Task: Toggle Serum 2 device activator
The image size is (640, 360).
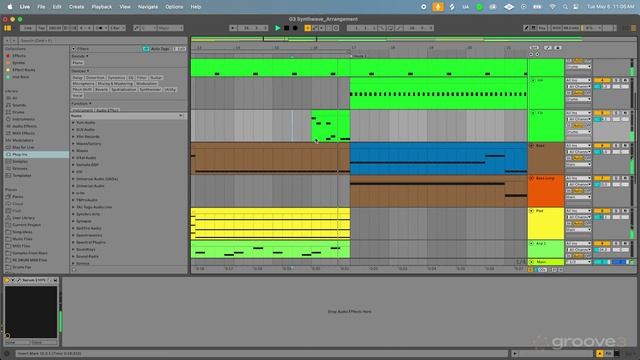Action: pyautogui.click(x=7, y=280)
